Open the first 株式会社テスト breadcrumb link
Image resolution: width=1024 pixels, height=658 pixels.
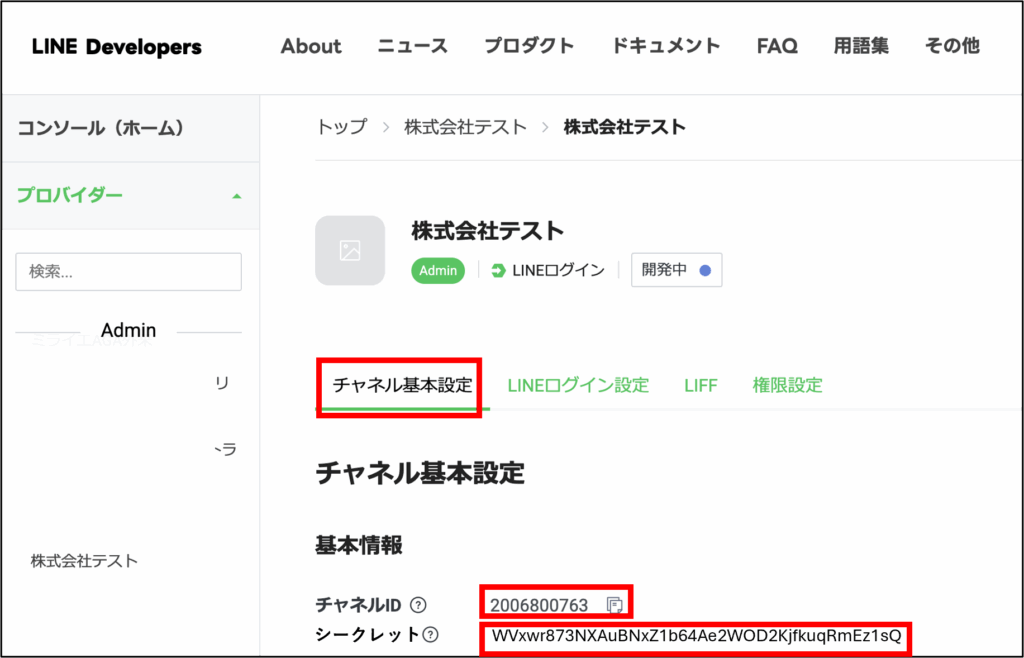[x=466, y=127]
